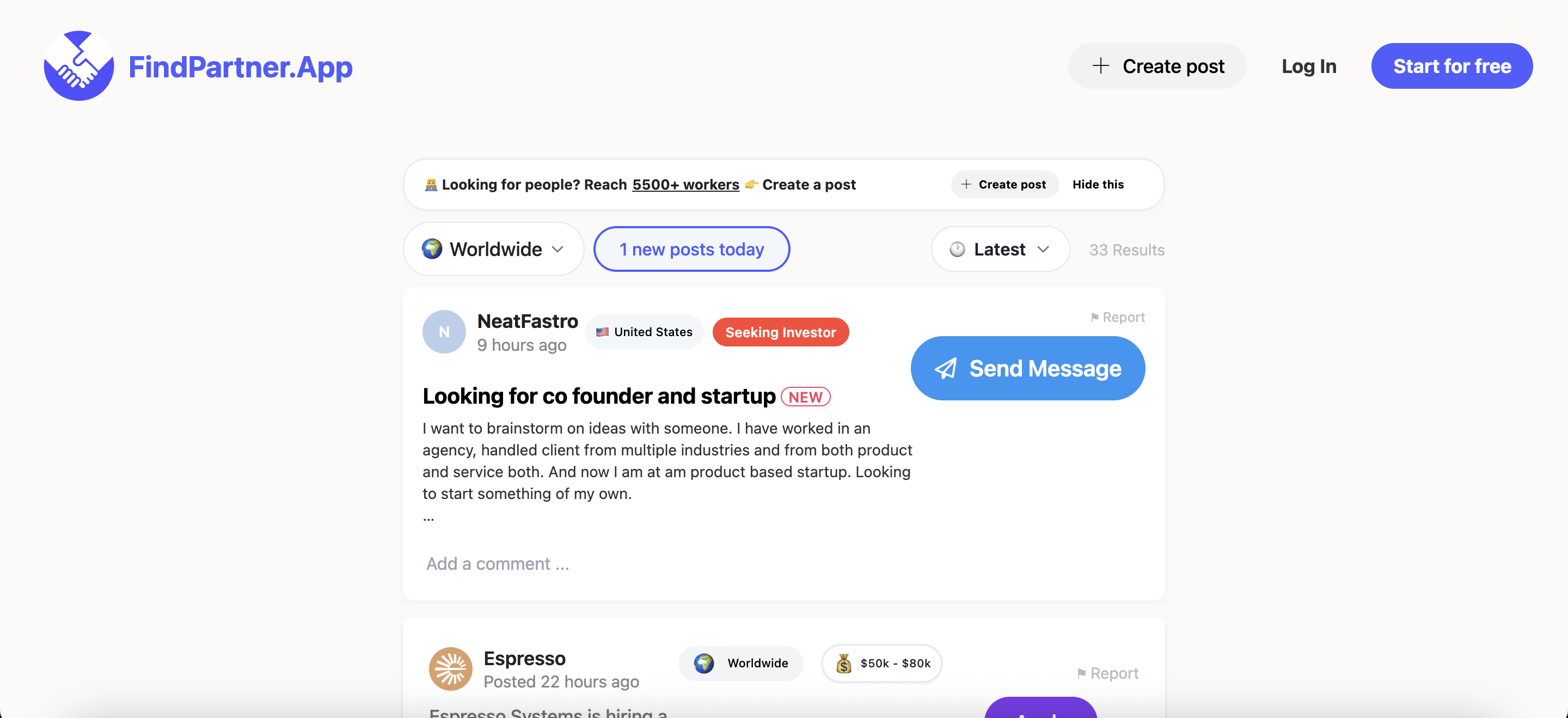Click the 33 Results count text

[1126, 250]
